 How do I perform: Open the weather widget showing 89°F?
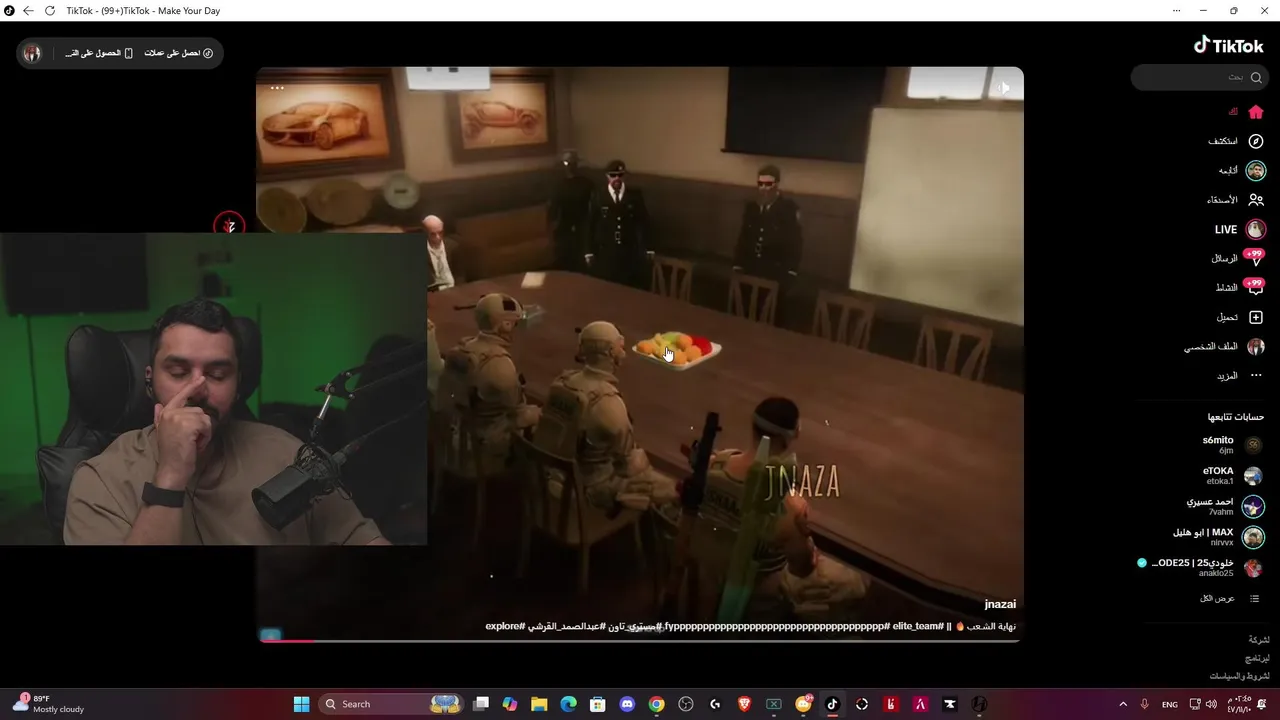[48, 704]
